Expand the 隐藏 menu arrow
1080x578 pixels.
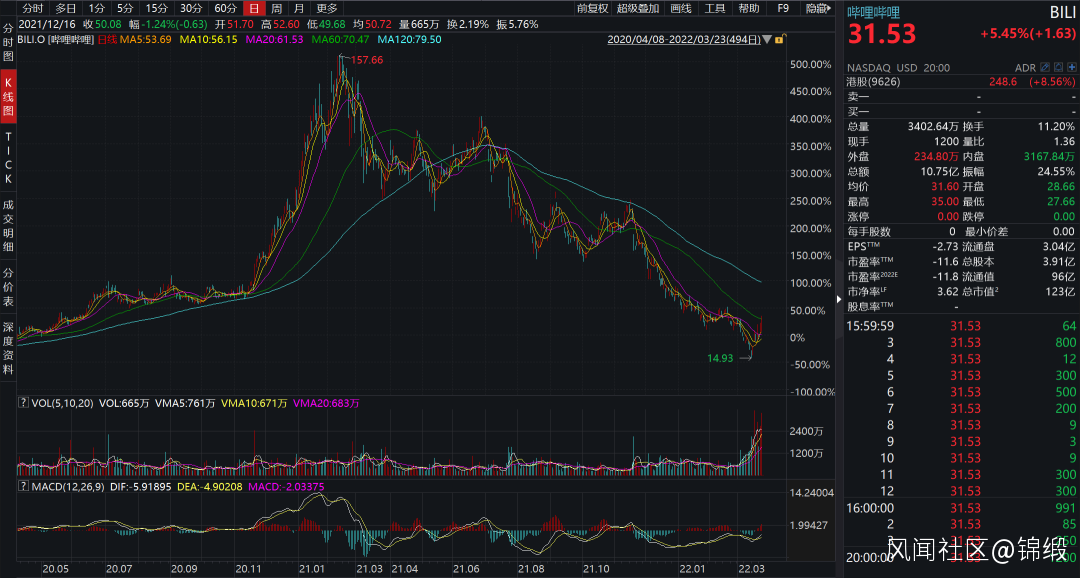[830, 8]
